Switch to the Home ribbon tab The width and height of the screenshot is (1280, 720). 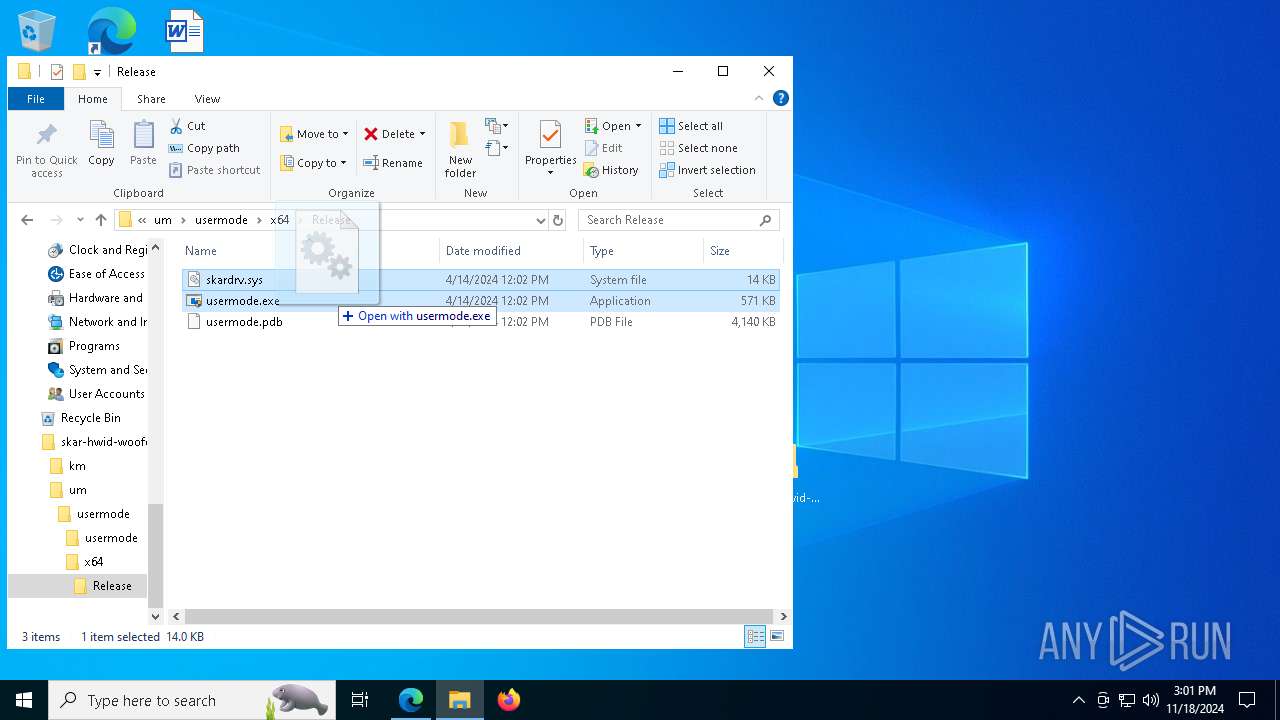(93, 99)
